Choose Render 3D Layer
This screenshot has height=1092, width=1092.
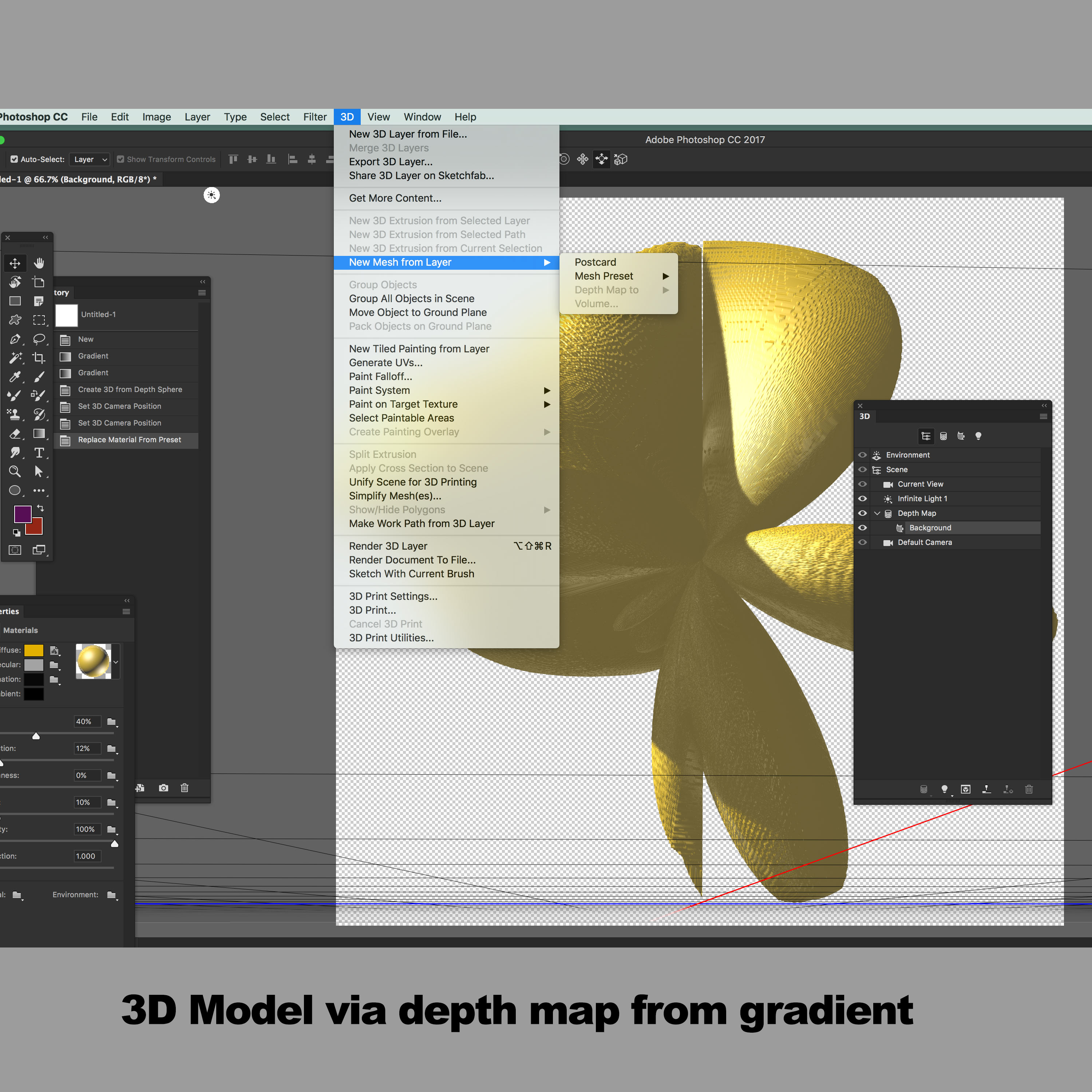[447, 546]
